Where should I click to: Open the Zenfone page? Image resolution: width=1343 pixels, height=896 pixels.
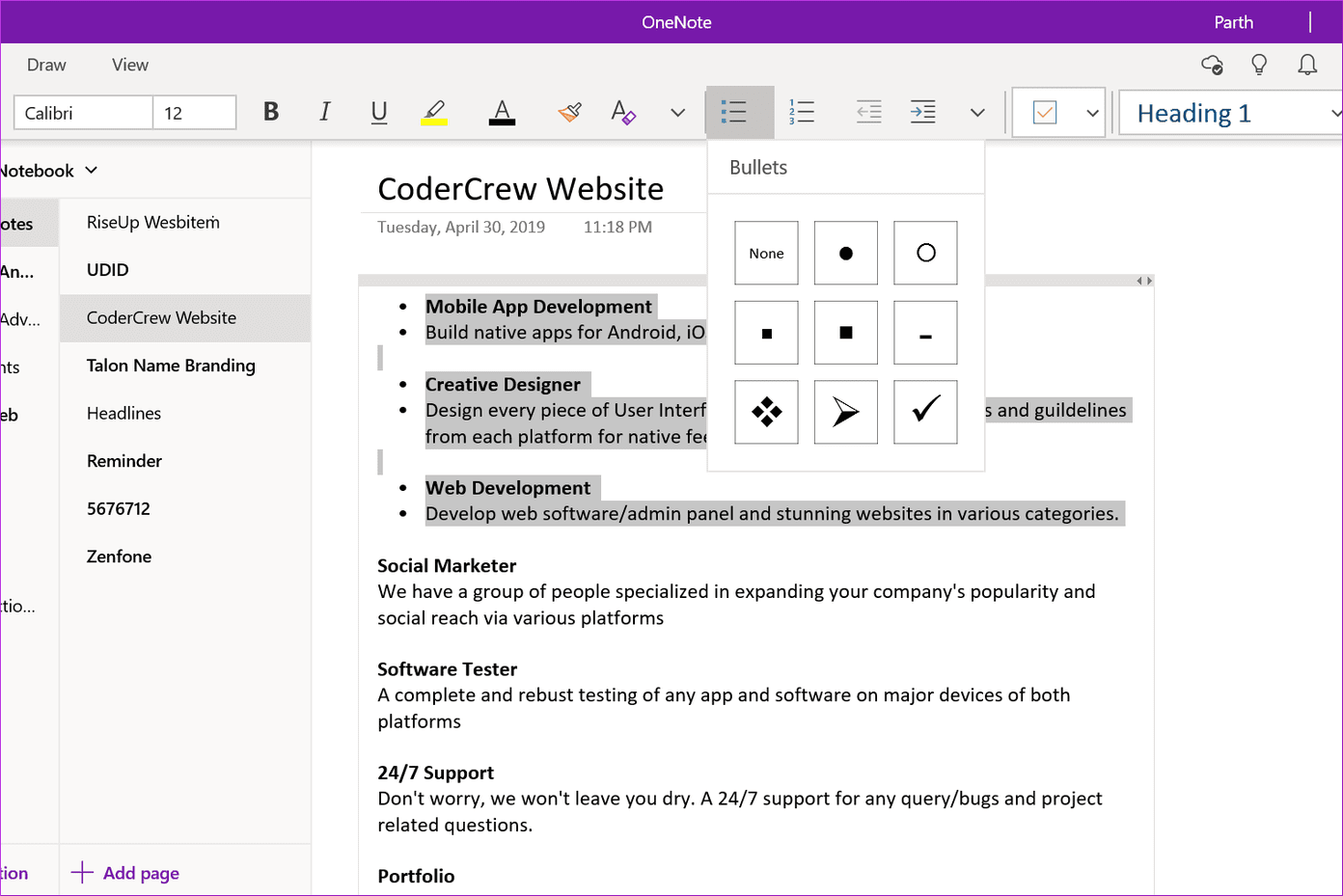[185, 557]
